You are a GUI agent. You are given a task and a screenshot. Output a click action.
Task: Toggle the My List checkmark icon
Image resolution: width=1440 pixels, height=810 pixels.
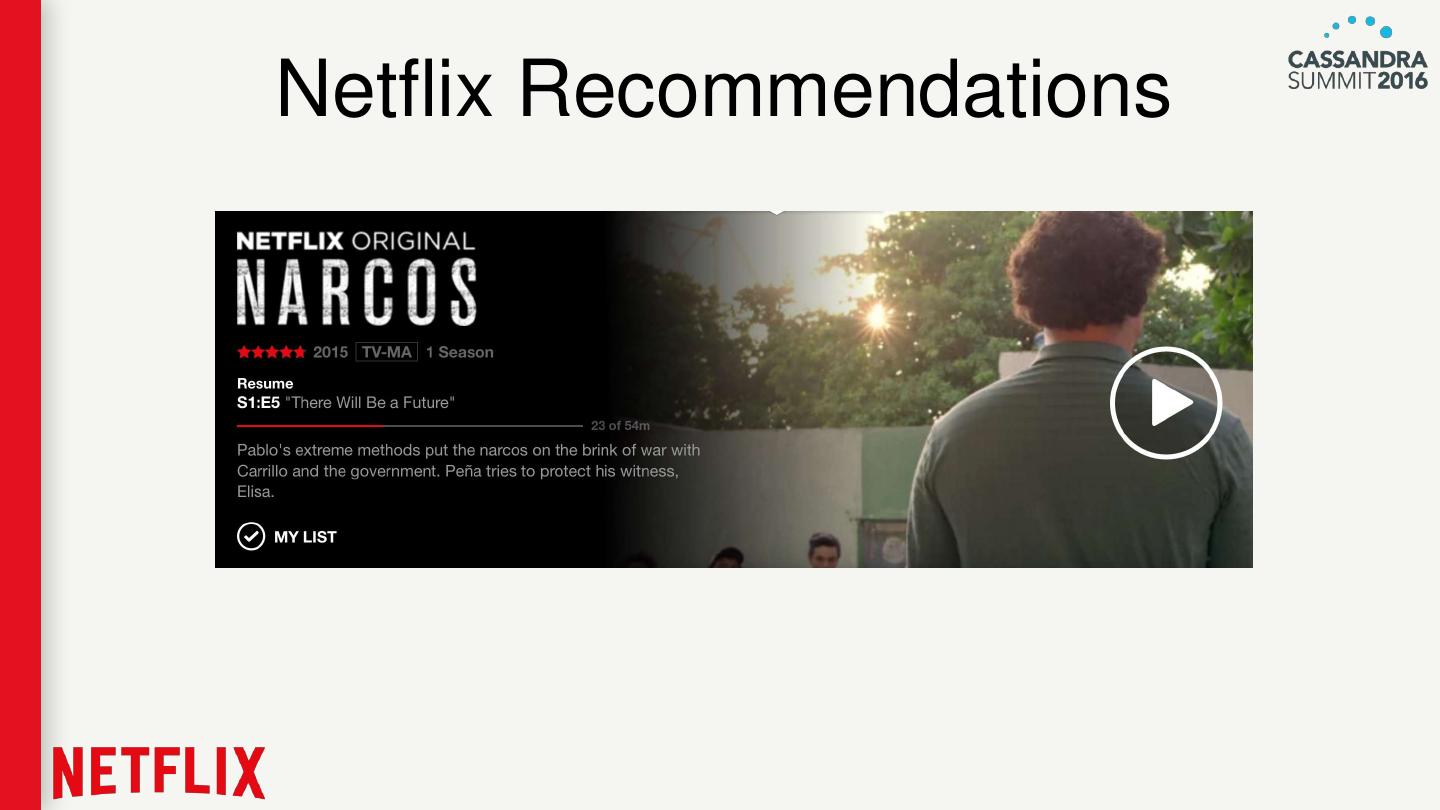pyautogui.click(x=251, y=537)
